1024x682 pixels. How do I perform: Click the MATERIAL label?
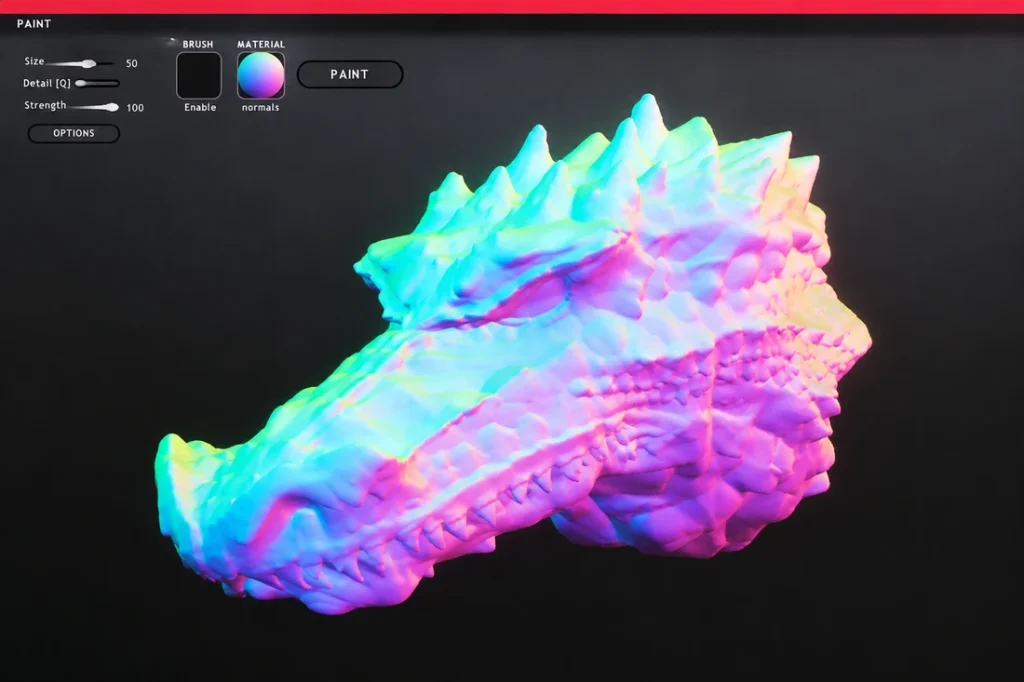pos(261,44)
